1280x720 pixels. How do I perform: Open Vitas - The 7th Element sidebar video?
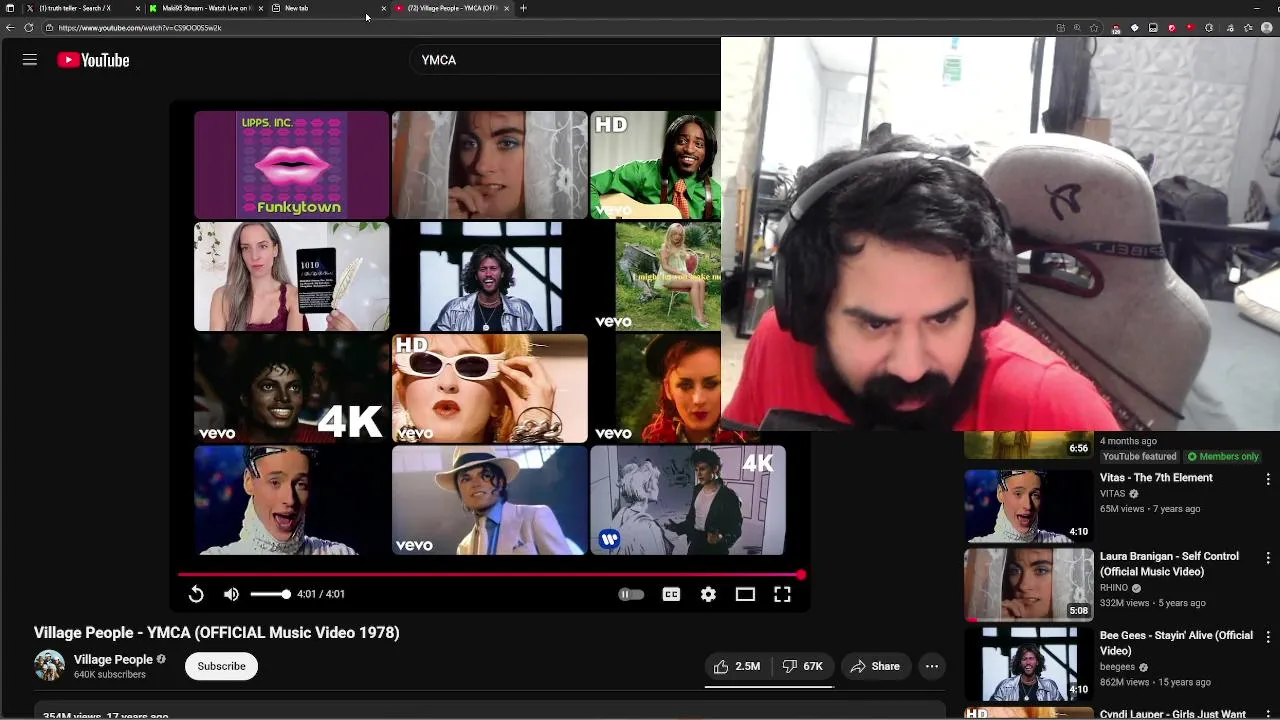click(x=1156, y=478)
